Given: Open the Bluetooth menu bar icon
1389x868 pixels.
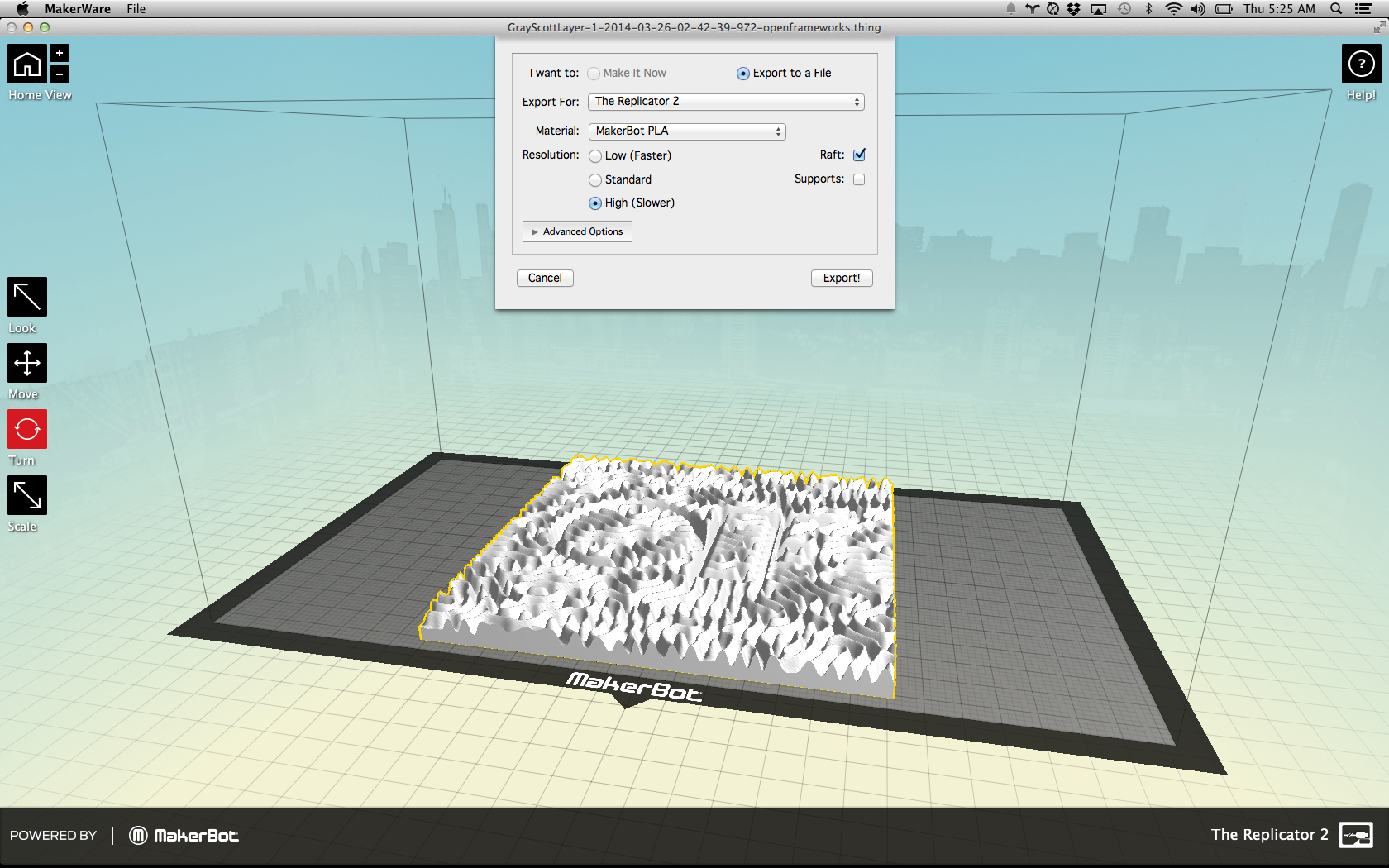Looking at the screenshot, I should pos(1148,9).
